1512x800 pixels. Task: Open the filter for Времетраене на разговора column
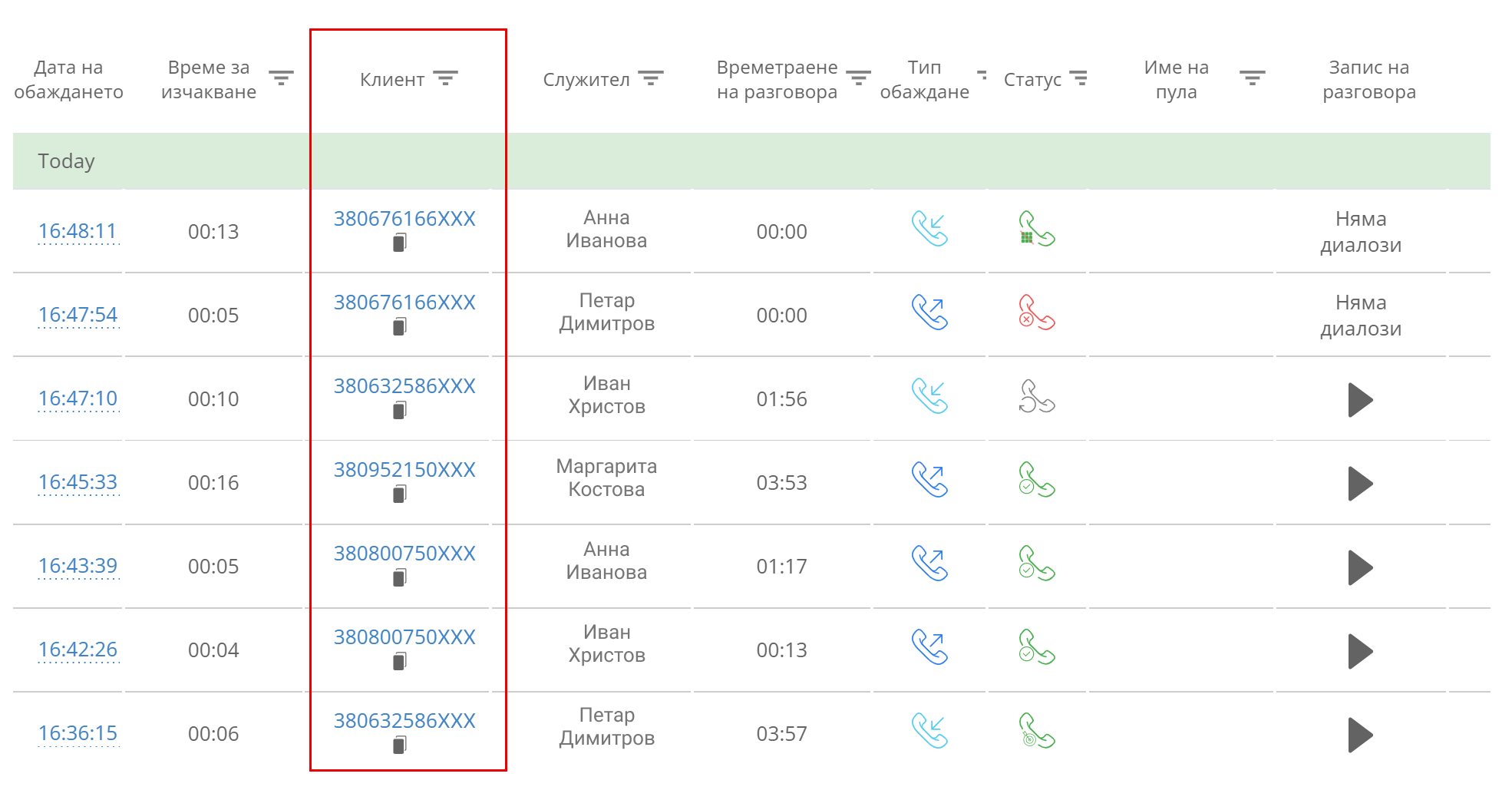[x=858, y=78]
